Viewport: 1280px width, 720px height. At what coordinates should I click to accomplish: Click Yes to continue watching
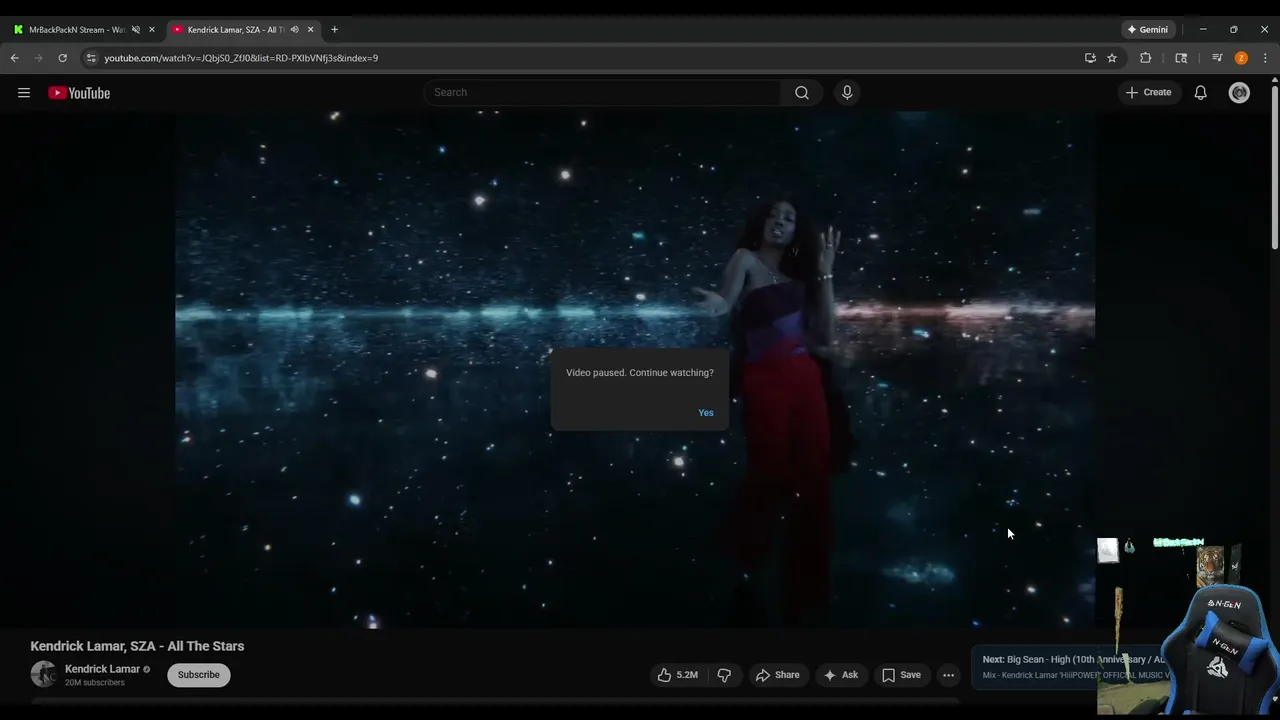tap(706, 413)
